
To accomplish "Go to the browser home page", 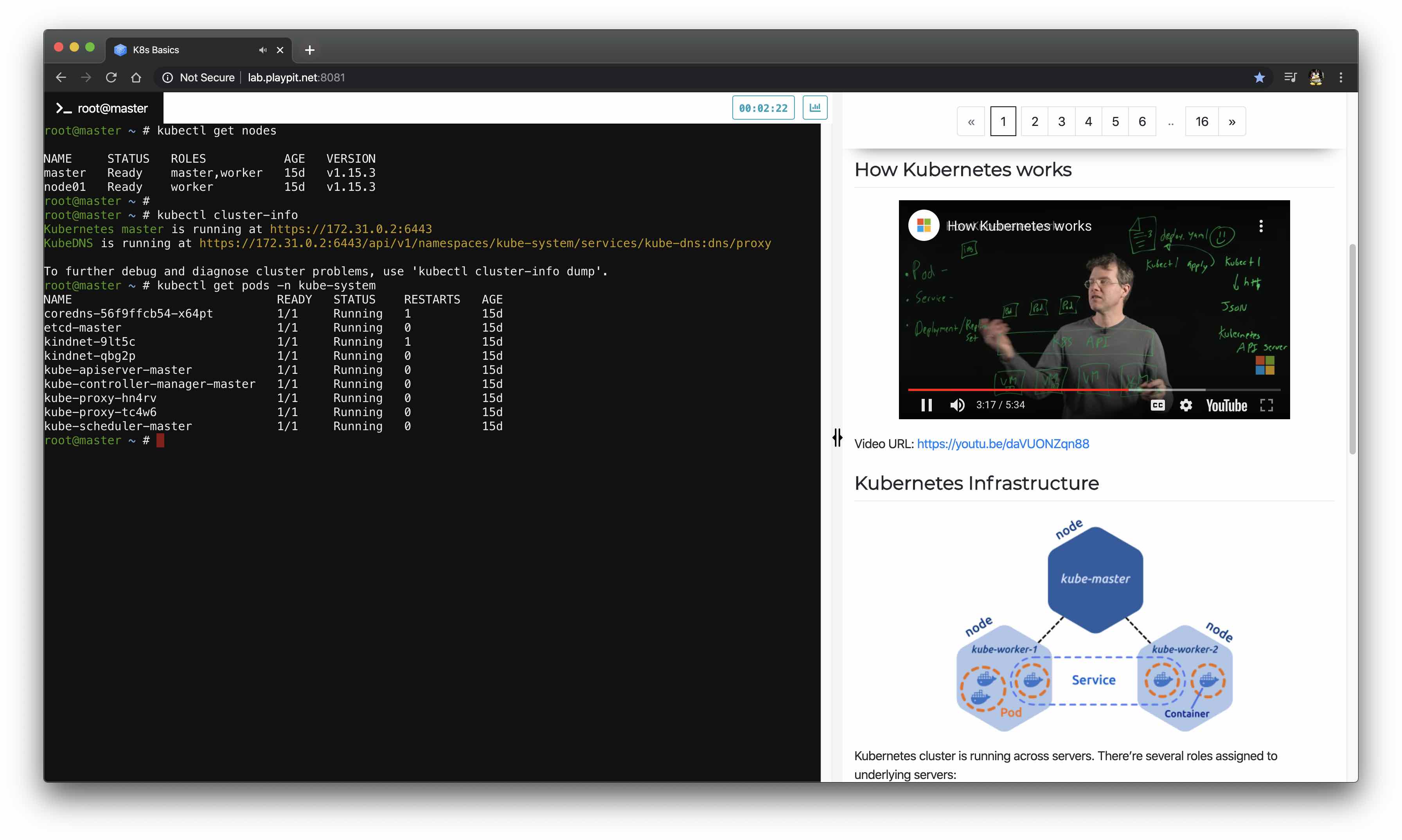I will pyautogui.click(x=136, y=77).
